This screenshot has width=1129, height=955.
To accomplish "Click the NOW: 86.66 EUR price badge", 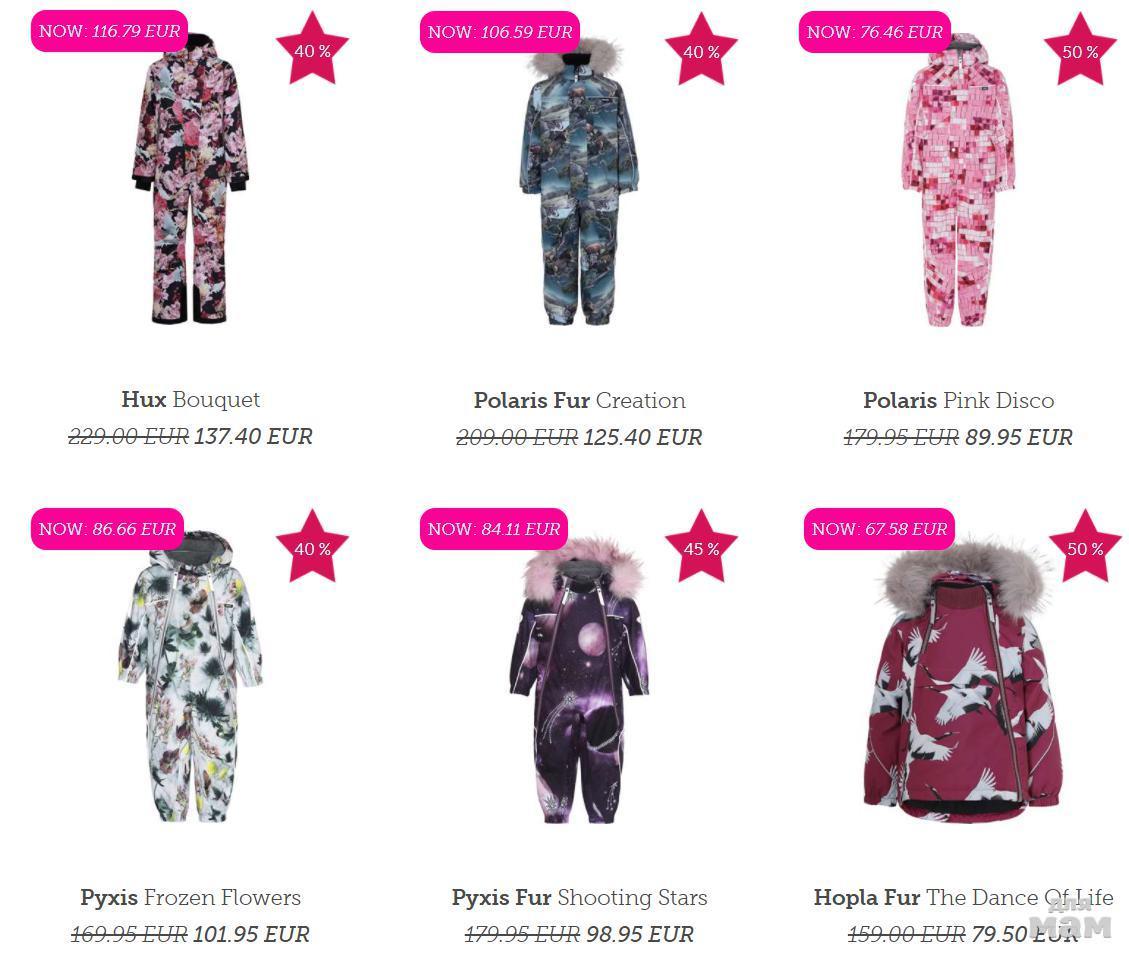I will pyautogui.click(x=107, y=529).
